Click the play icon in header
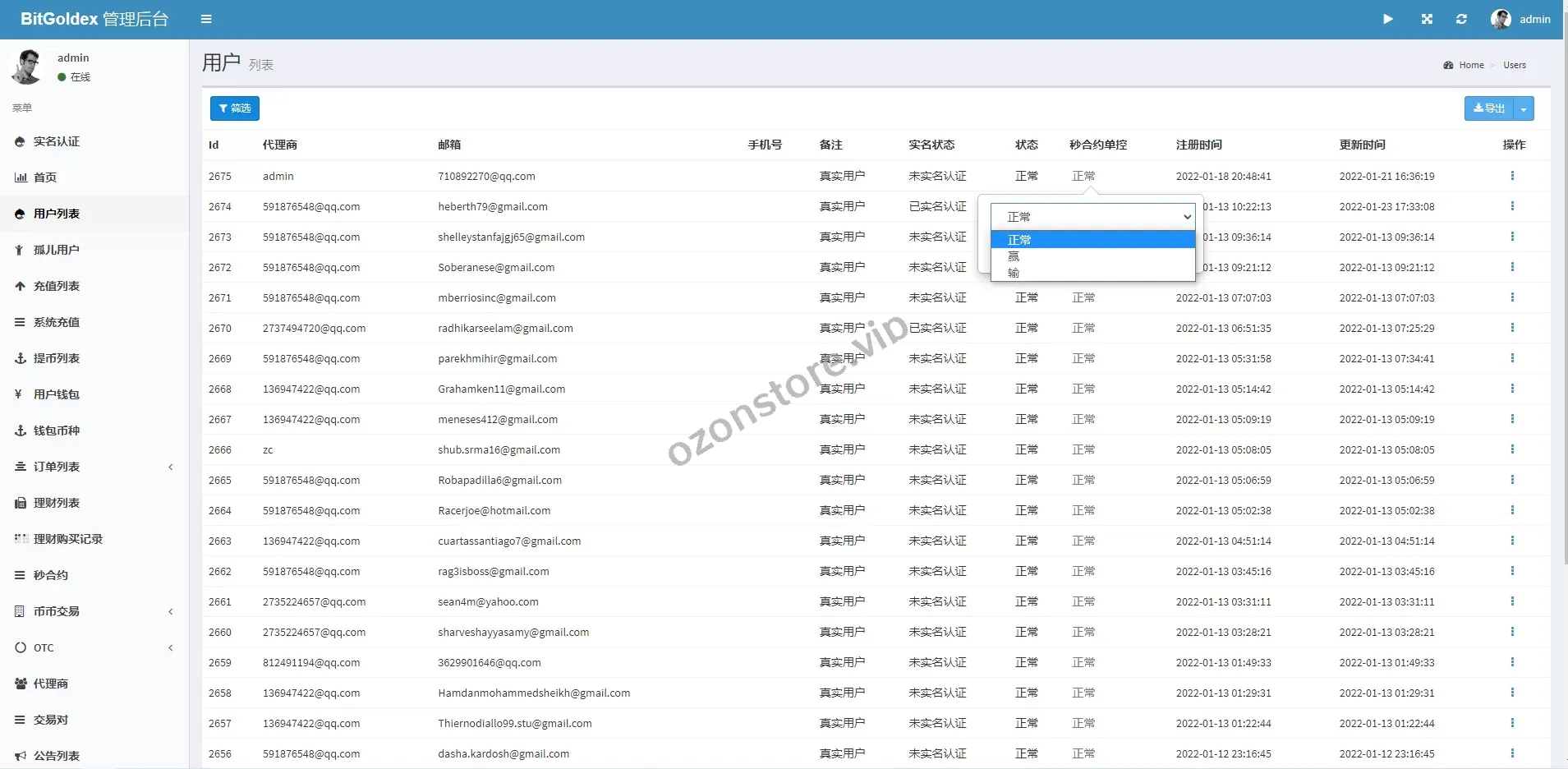 click(1387, 19)
